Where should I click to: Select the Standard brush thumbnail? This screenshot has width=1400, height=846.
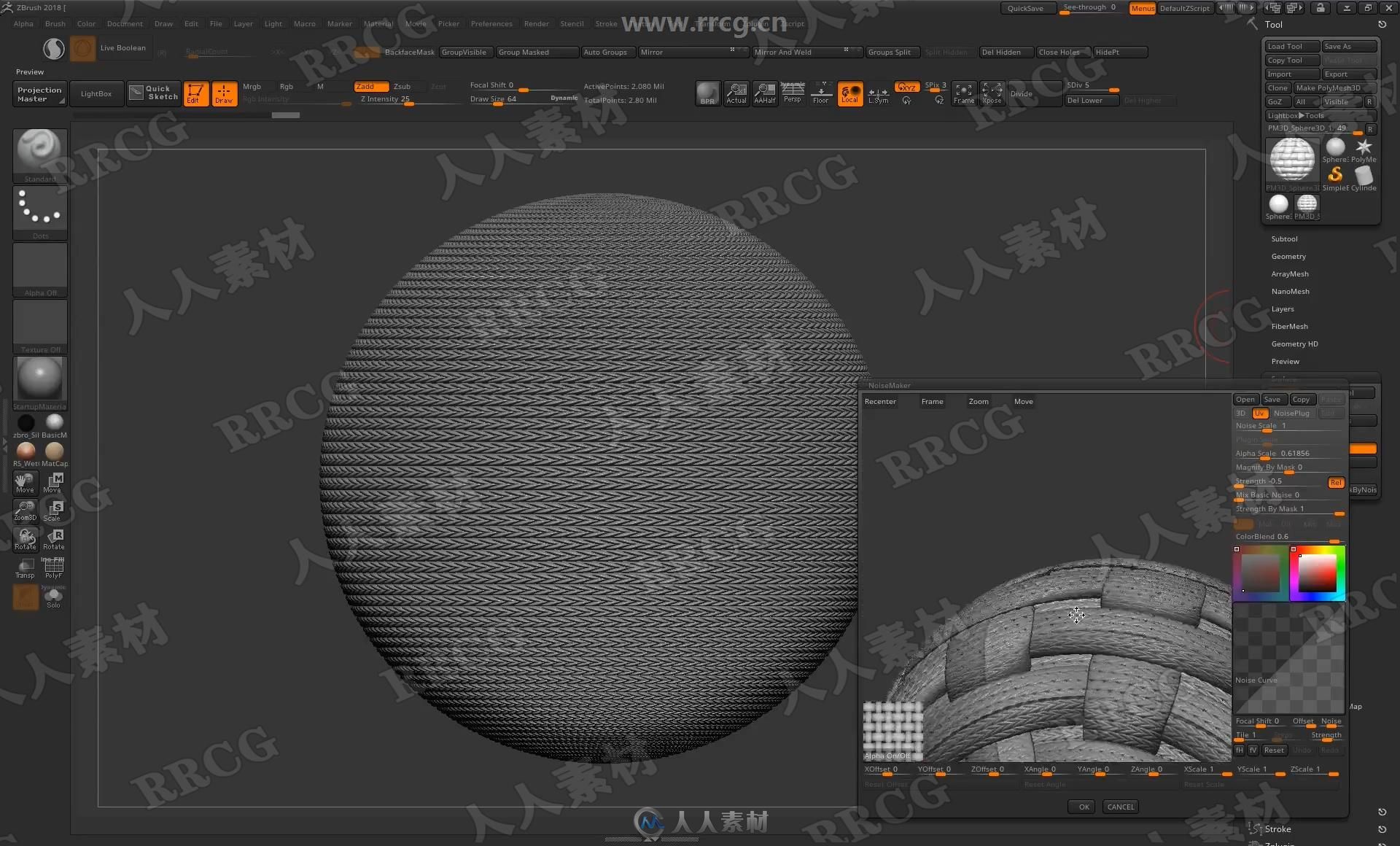coord(40,155)
